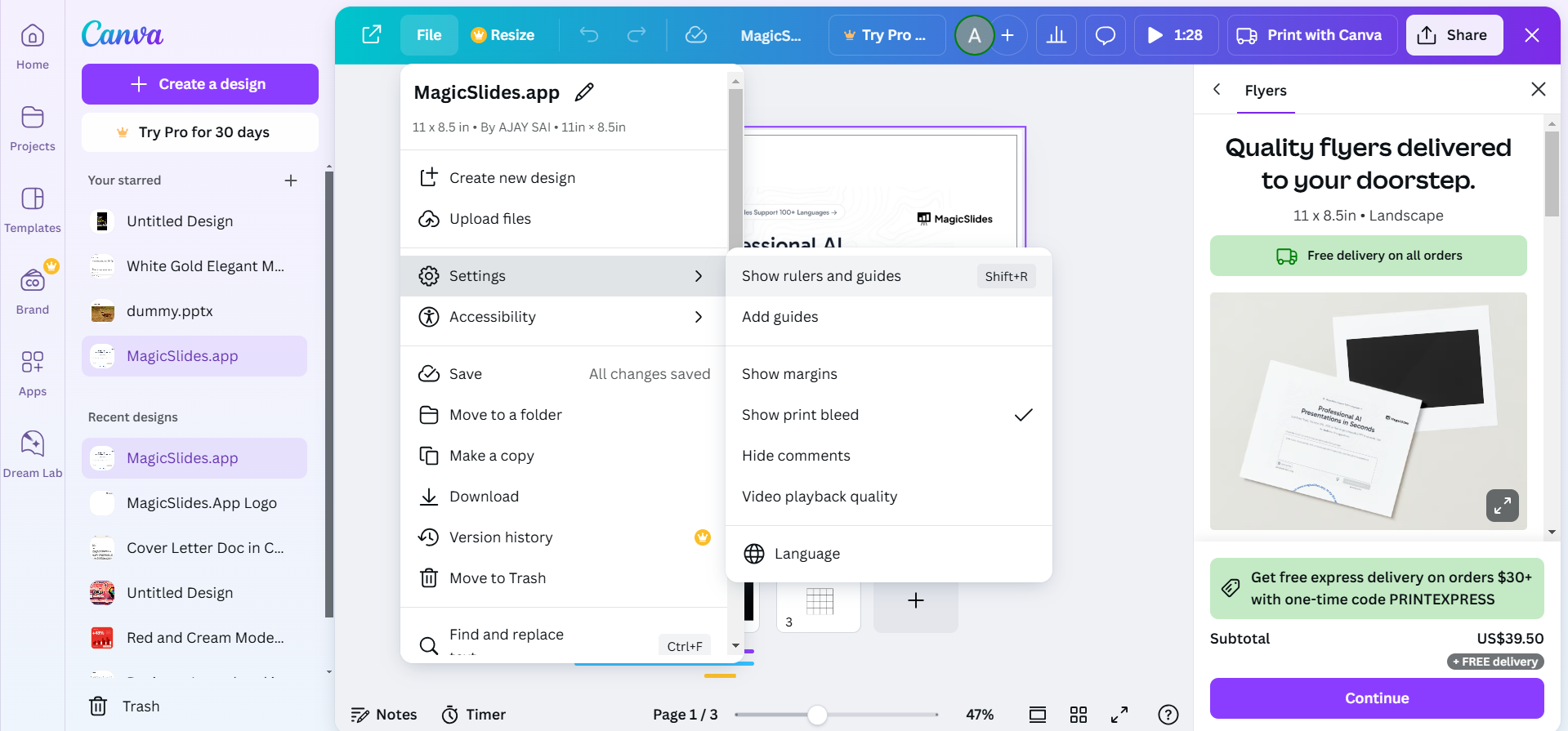Expand the Settings submenu arrow
The width and height of the screenshot is (1568, 731).
699,276
